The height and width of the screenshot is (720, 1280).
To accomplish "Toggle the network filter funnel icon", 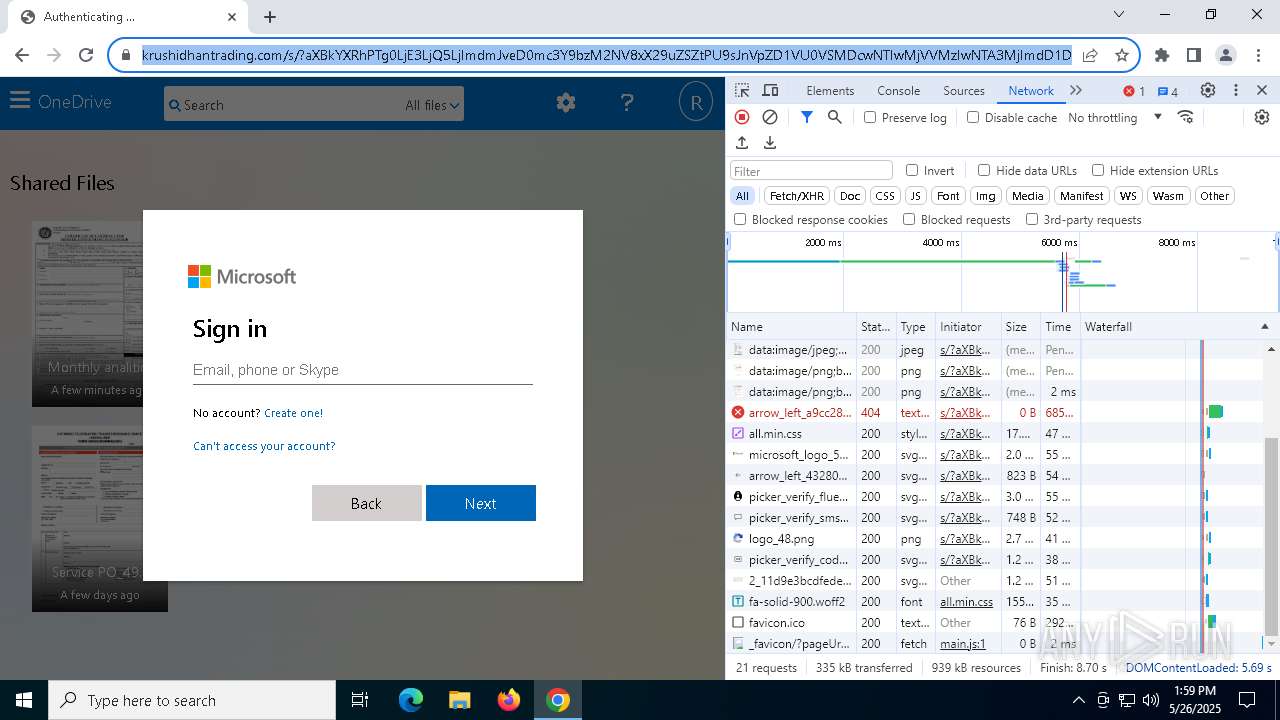I will [807, 117].
